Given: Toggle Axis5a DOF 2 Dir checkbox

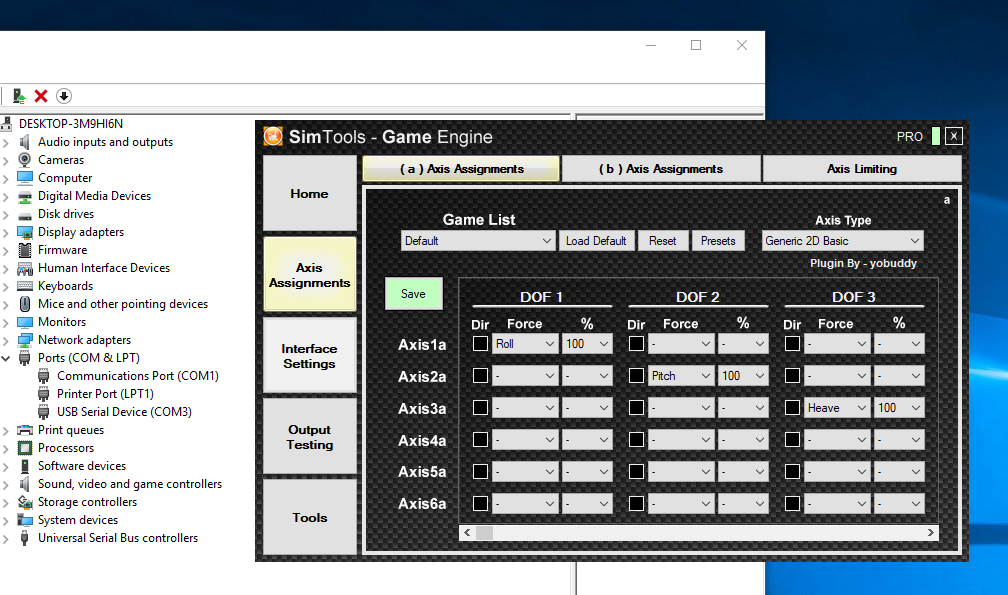Looking at the screenshot, I should [x=636, y=471].
